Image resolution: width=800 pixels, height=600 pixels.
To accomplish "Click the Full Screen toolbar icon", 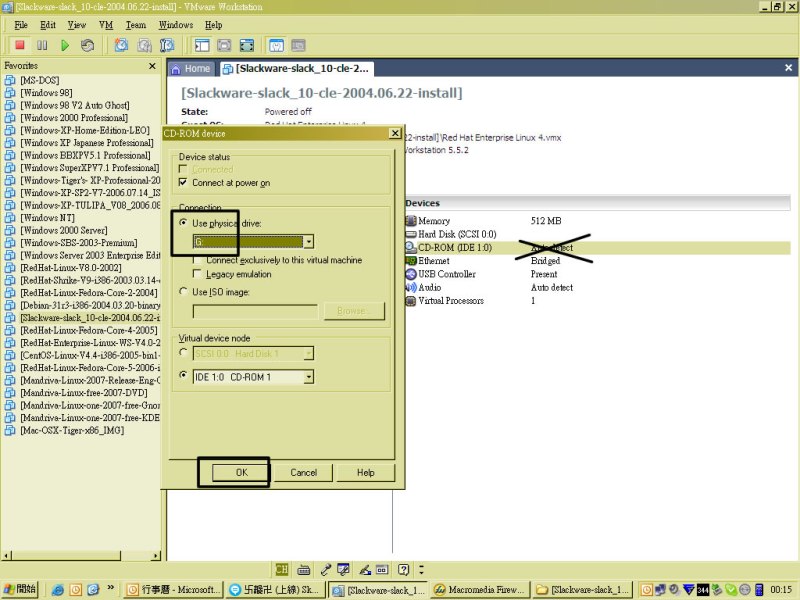I will [247, 45].
